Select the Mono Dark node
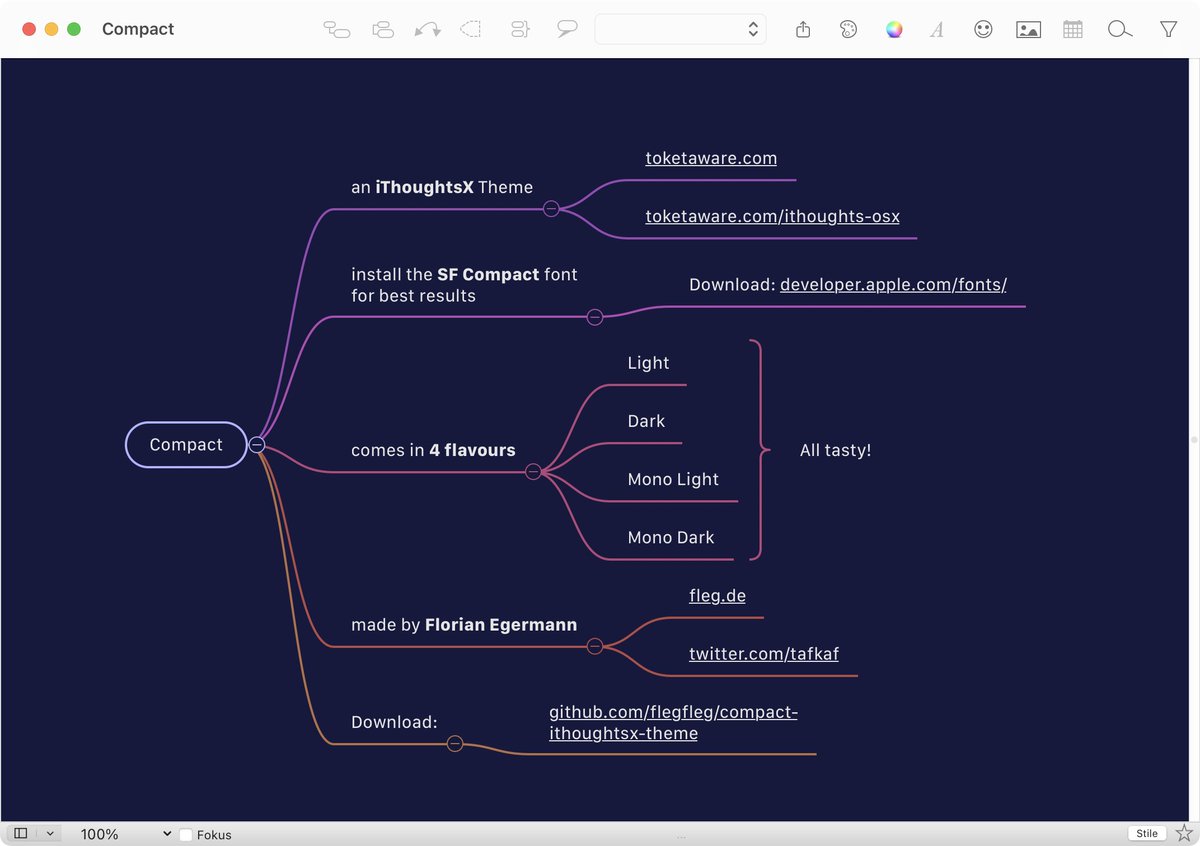 (x=671, y=537)
